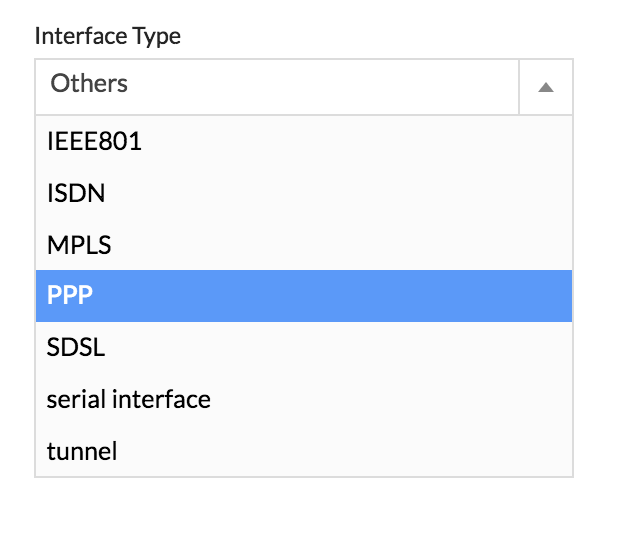Choose the ISDN option
628x540 pixels.
pyautogui.click(x=76, y=194)
